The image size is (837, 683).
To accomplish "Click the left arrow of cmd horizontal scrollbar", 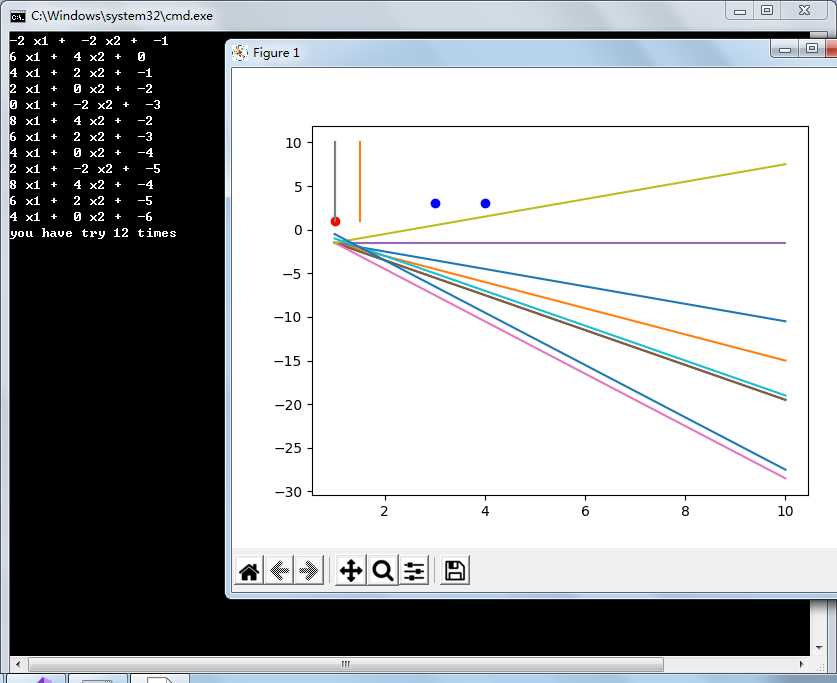I will [x=18, y=664].
